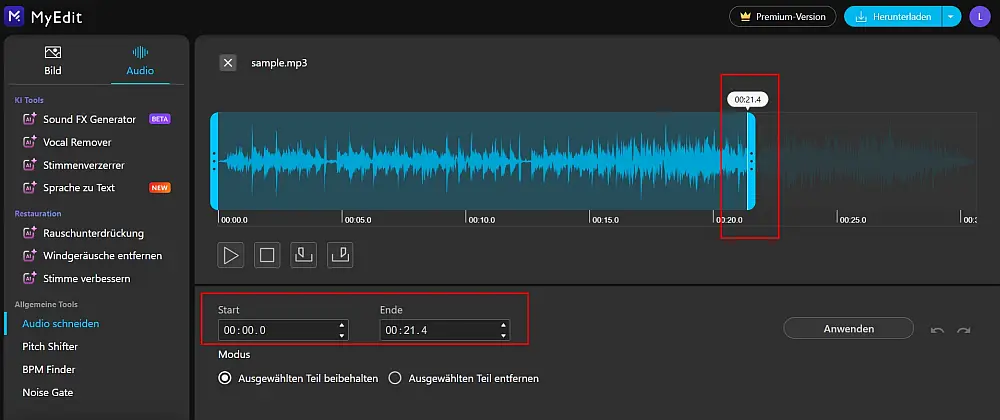Click the right trim handle on waveform
The width and height of the screenshot is (1000, 420).
click(x=751, y=160)
